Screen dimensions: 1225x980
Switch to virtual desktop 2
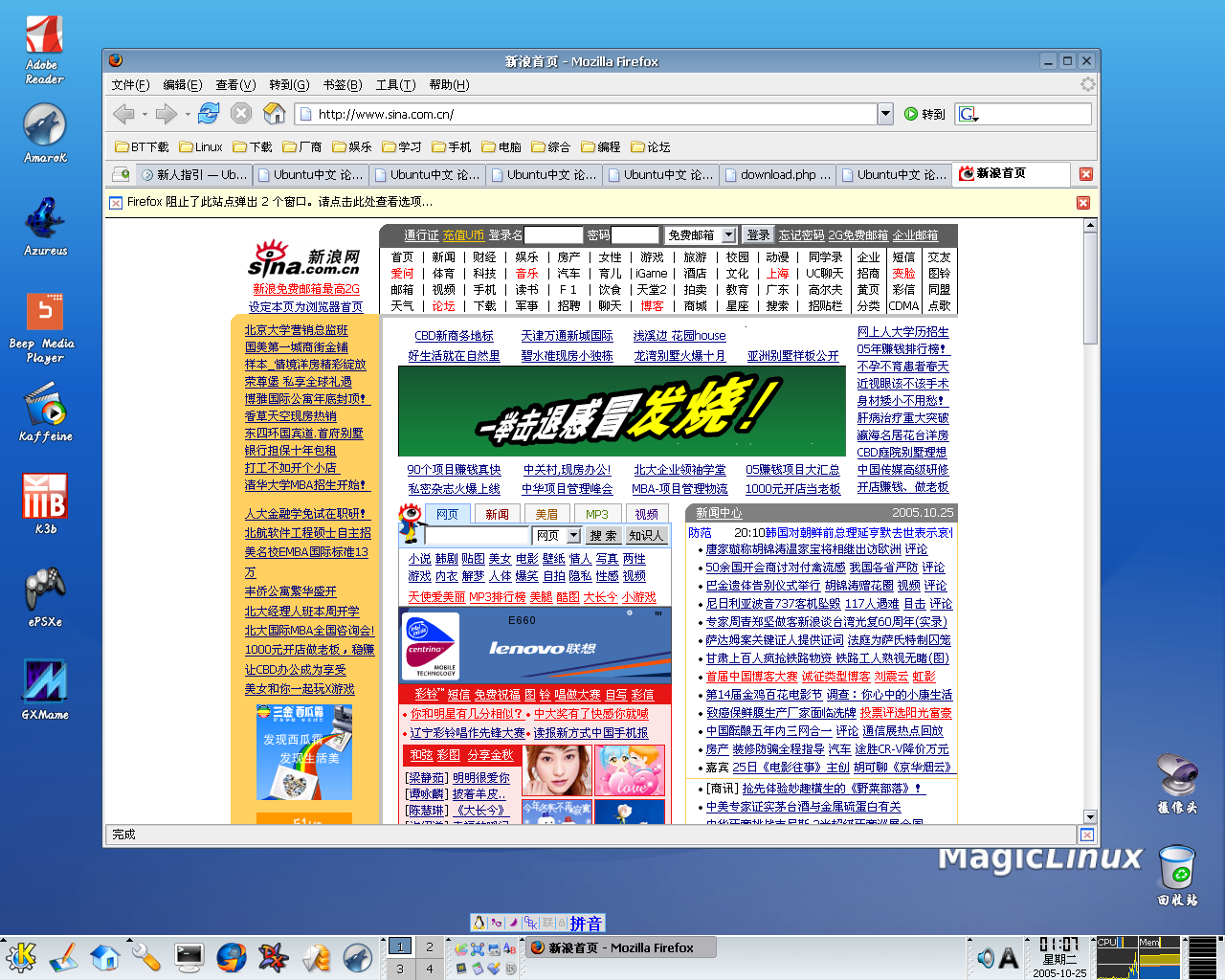coord(430,947)
